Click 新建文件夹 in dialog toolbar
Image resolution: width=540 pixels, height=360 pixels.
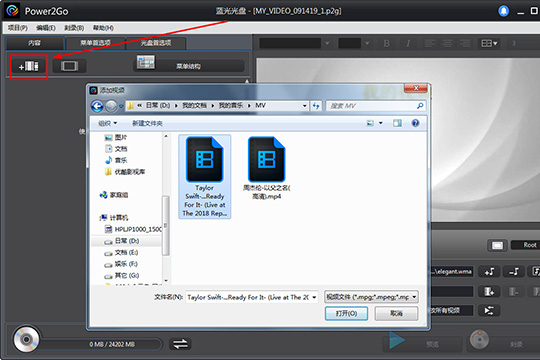tap(147, 123)
